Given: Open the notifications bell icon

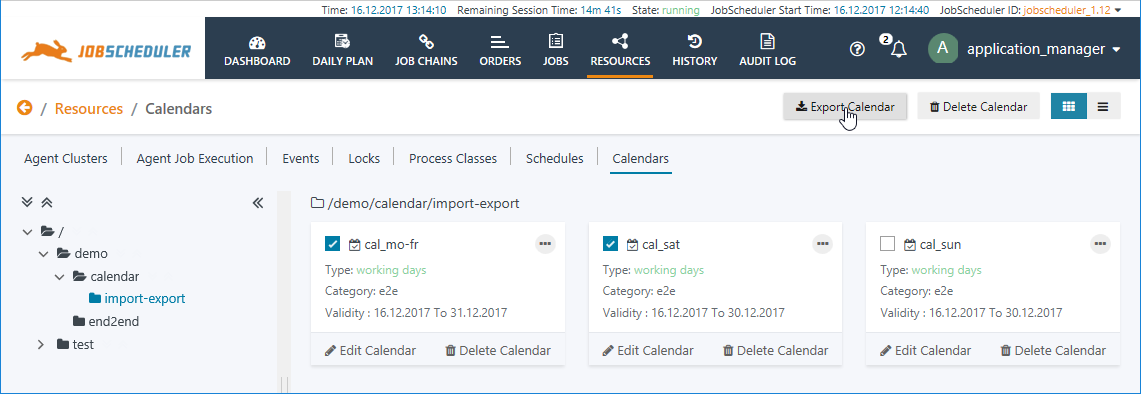Looking at the screenshot, I should (899, 50).
